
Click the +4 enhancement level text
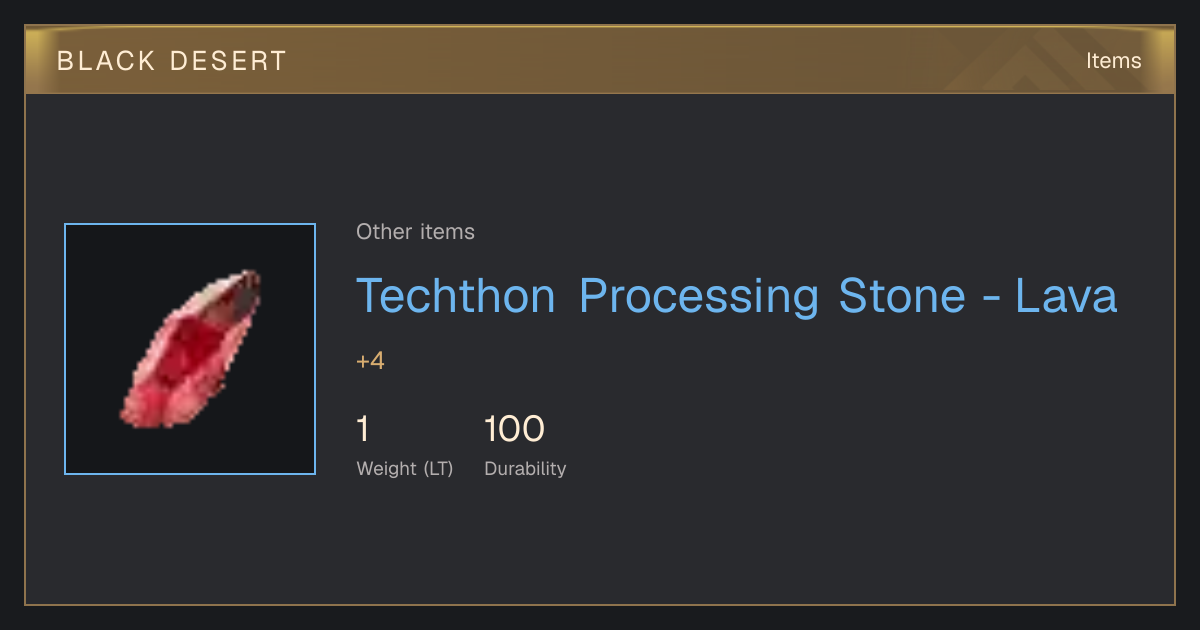click(370, 361)
